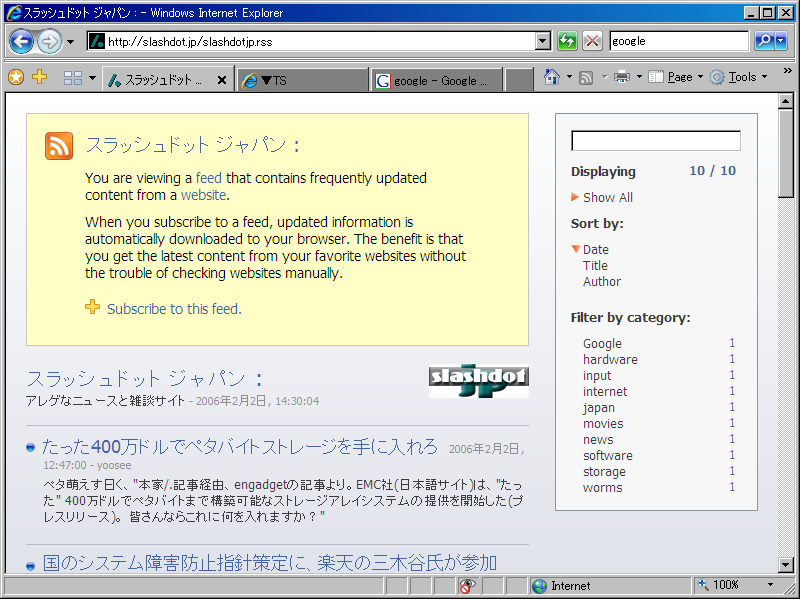Expand the toolbar overflow chevron
Viewport: 800px width, 599px height.
coord(788,70)
